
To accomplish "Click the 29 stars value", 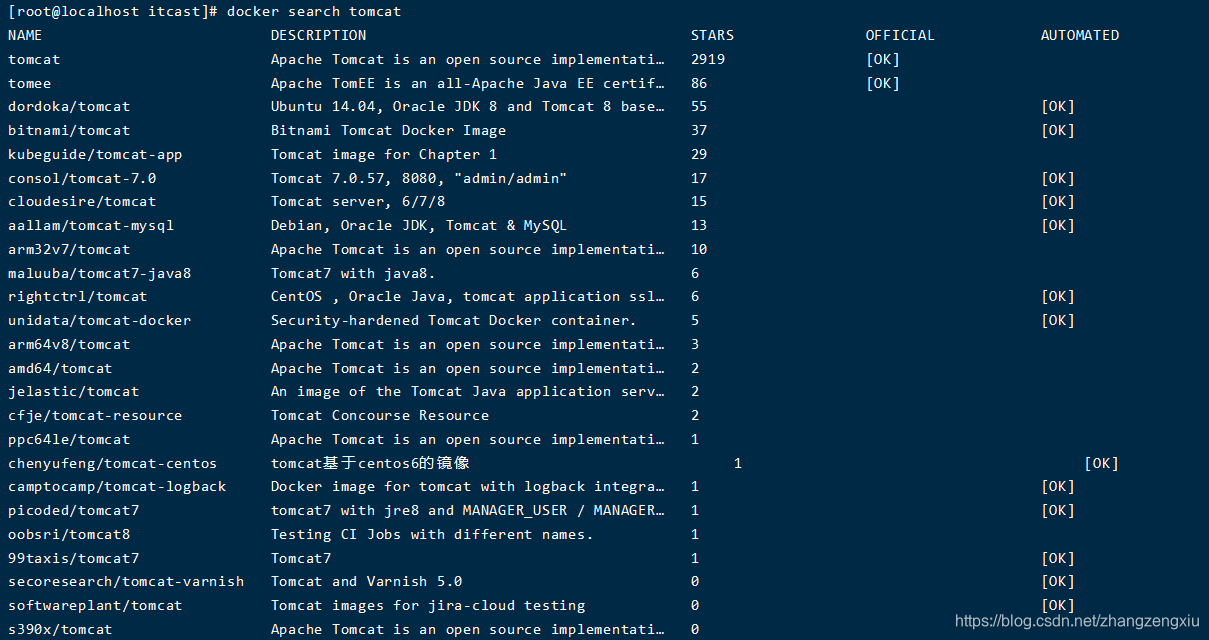I will click(x=699, y=154).
